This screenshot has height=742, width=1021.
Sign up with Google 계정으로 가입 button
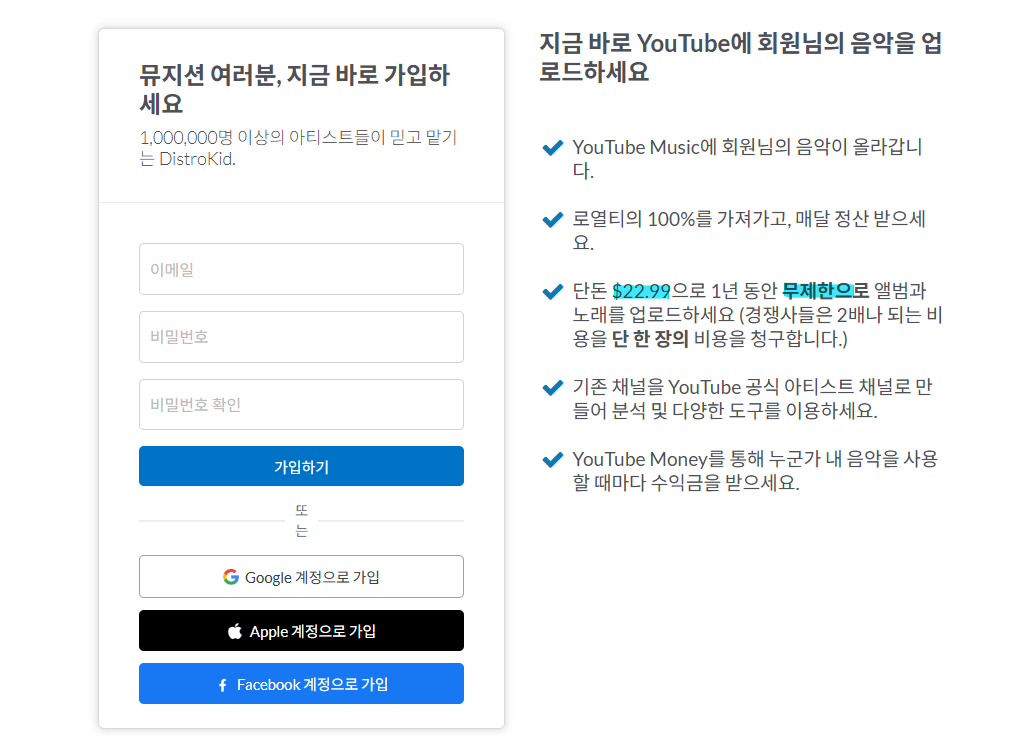pyautogui.click(x=301, y=577)
